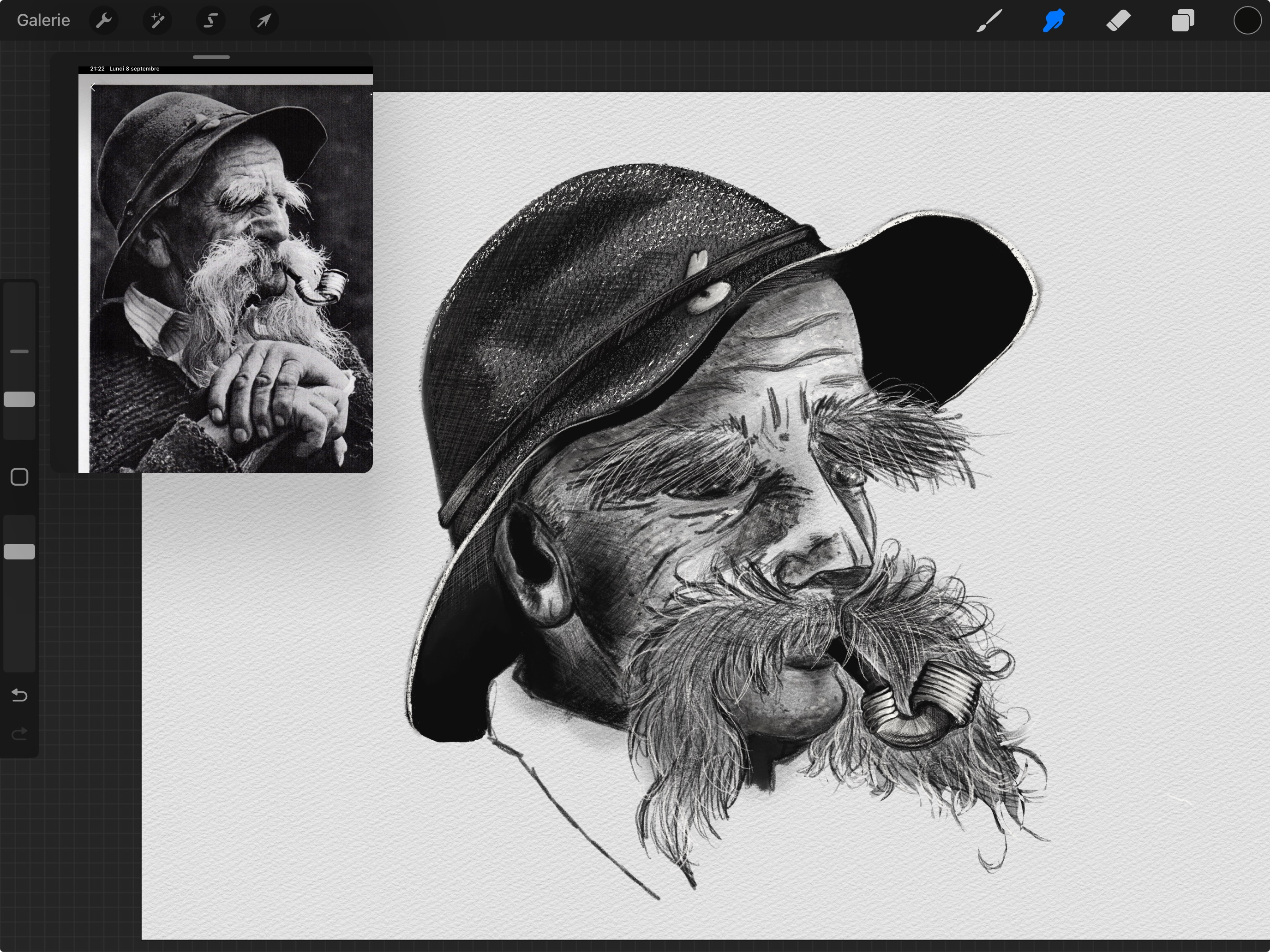Tap back arrow in reference window
This screenshot has width=1270, height=952.
(x=93, y=87)
